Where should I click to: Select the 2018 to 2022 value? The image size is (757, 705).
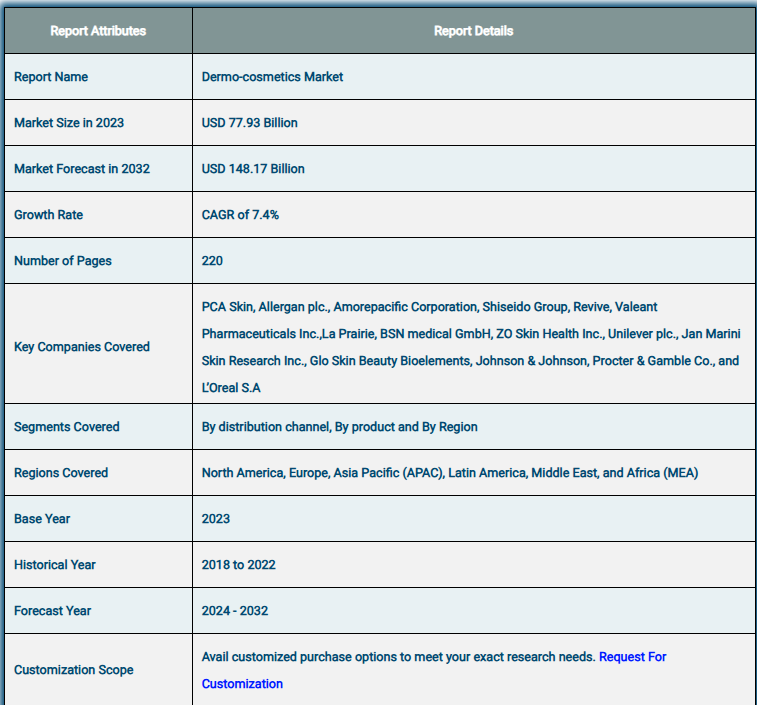click(x=238, y=564)
